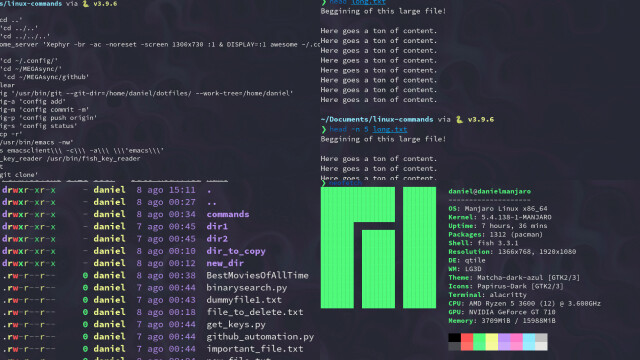Click the Python snake icon beside ~/Documents/linux-commands

pos(459,120)
